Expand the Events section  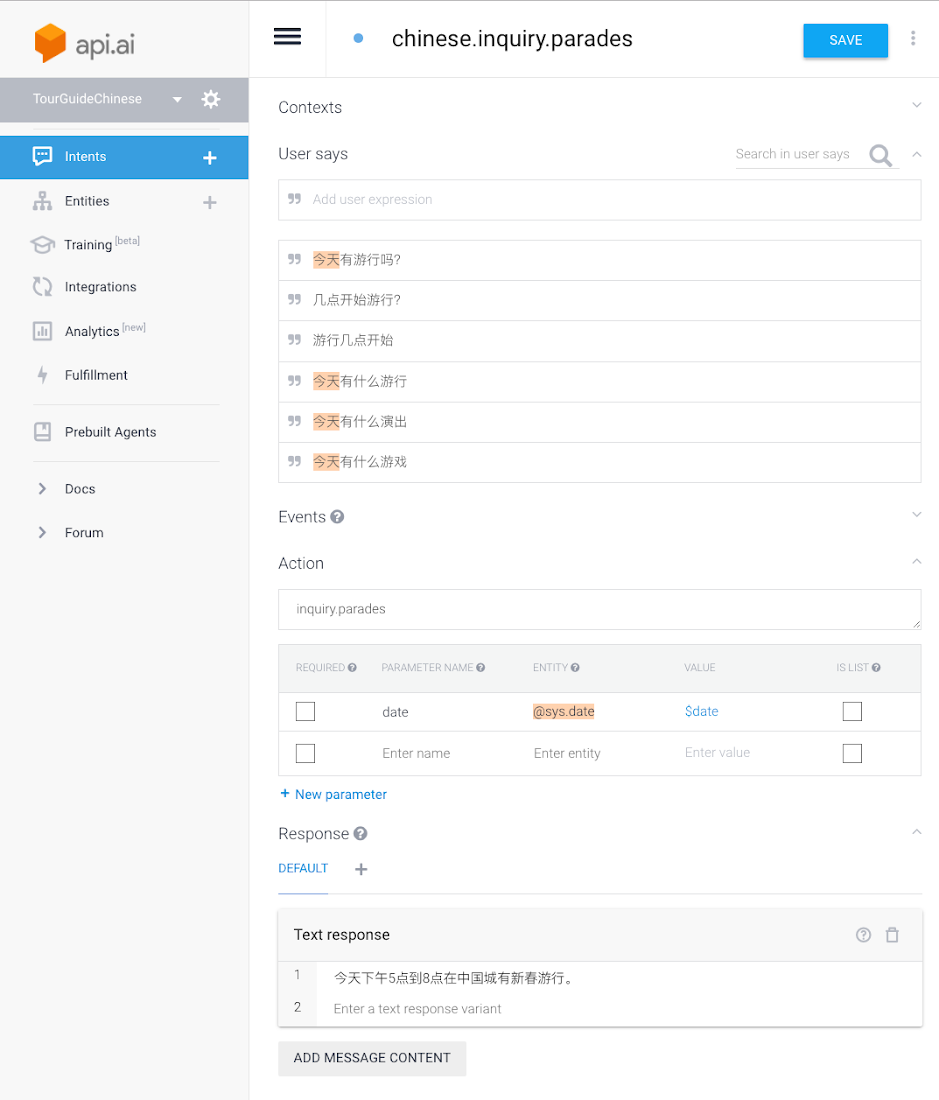(x=917, y=514)
